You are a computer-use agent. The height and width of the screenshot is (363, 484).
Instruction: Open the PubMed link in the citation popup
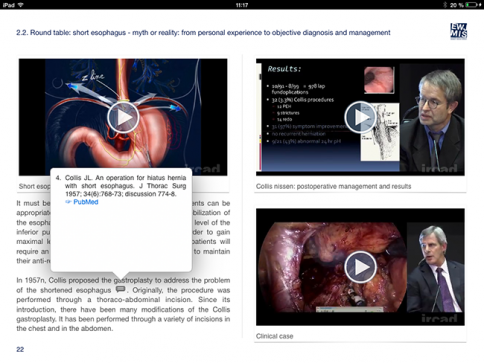tap(86, 202)
